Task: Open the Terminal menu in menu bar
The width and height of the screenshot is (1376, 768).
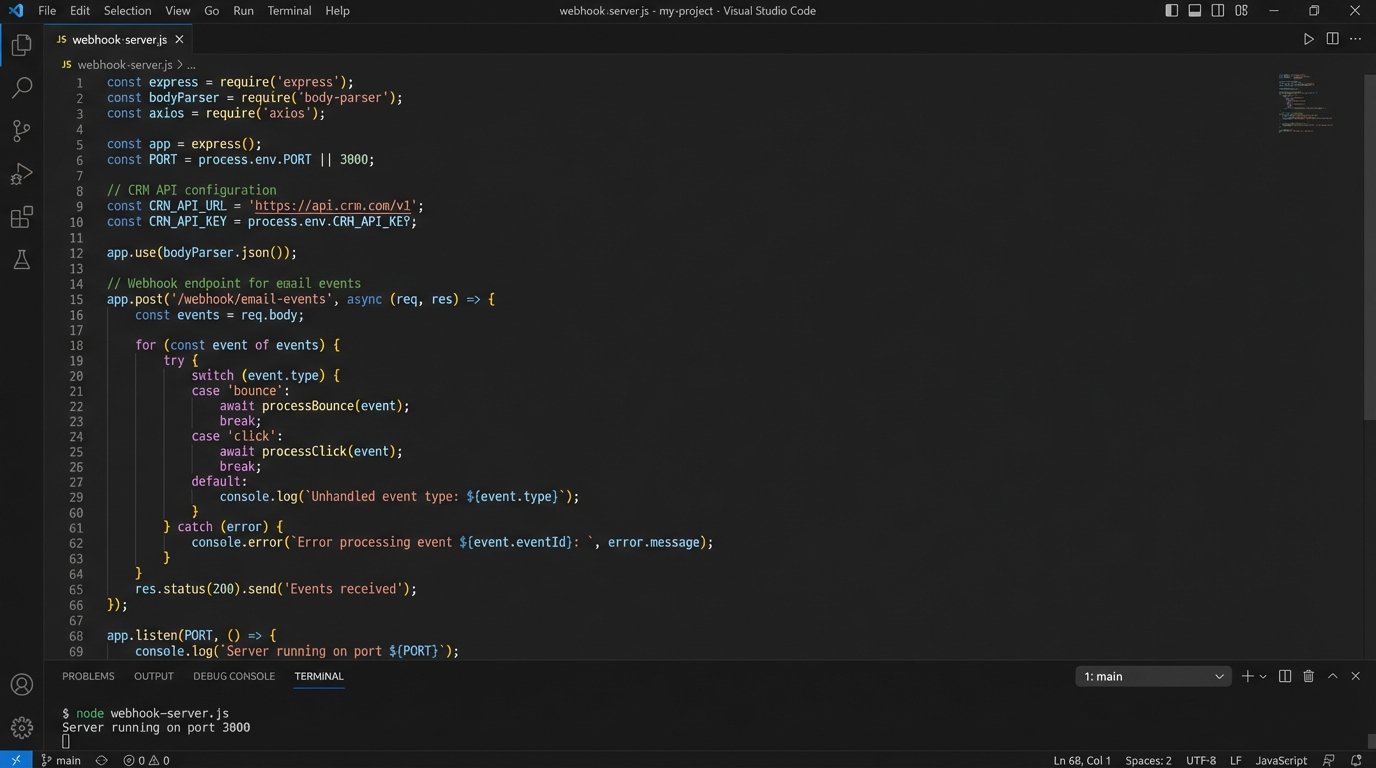Action: 289,11
